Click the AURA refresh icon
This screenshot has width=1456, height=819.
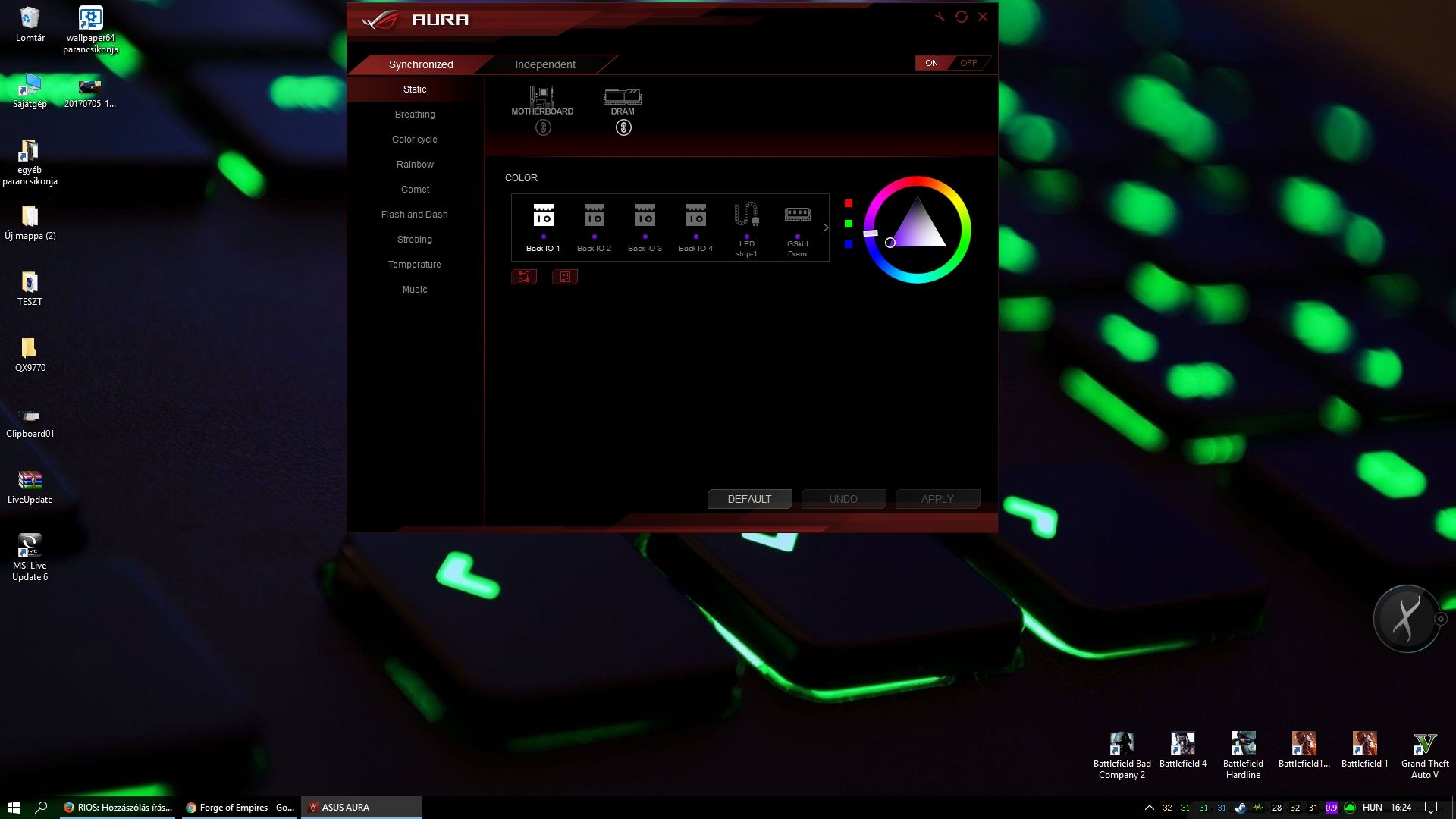point(962,17)
